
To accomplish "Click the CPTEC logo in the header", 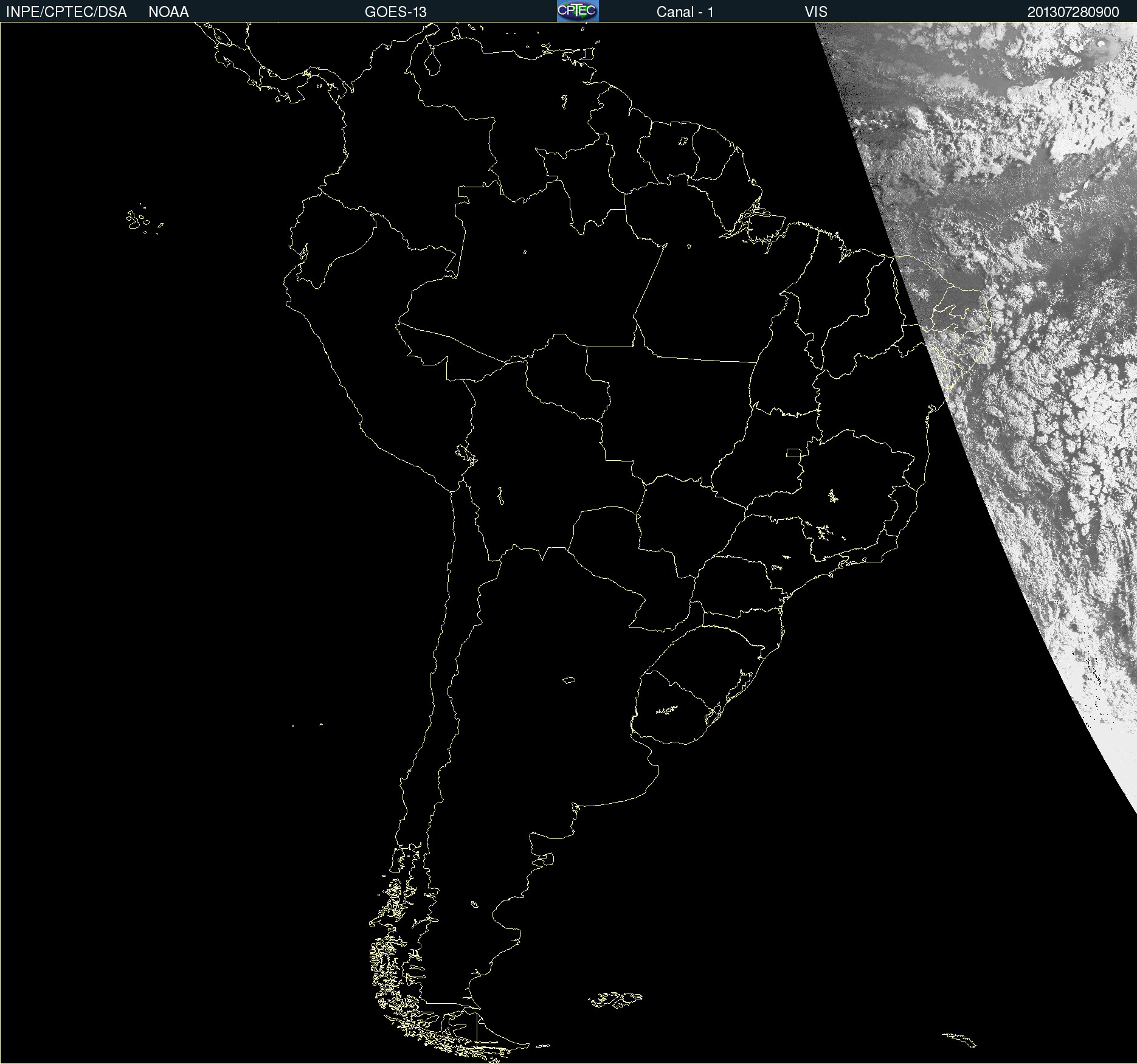I will pos(578,11).
